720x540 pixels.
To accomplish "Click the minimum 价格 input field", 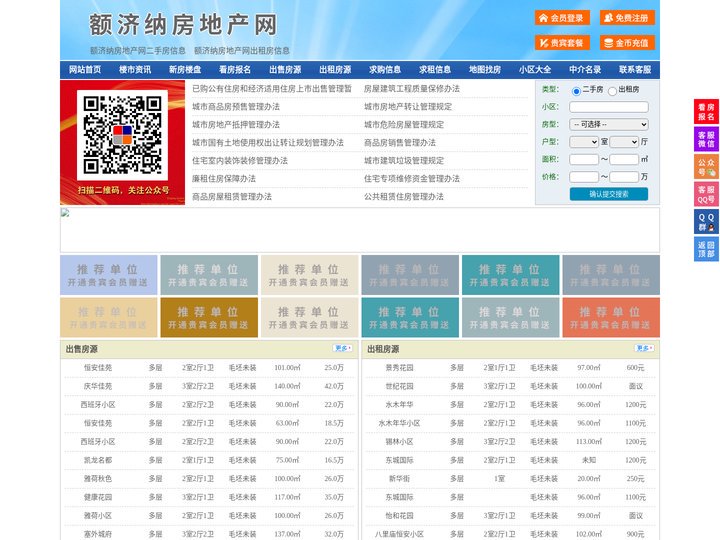I will pos(584,177).
